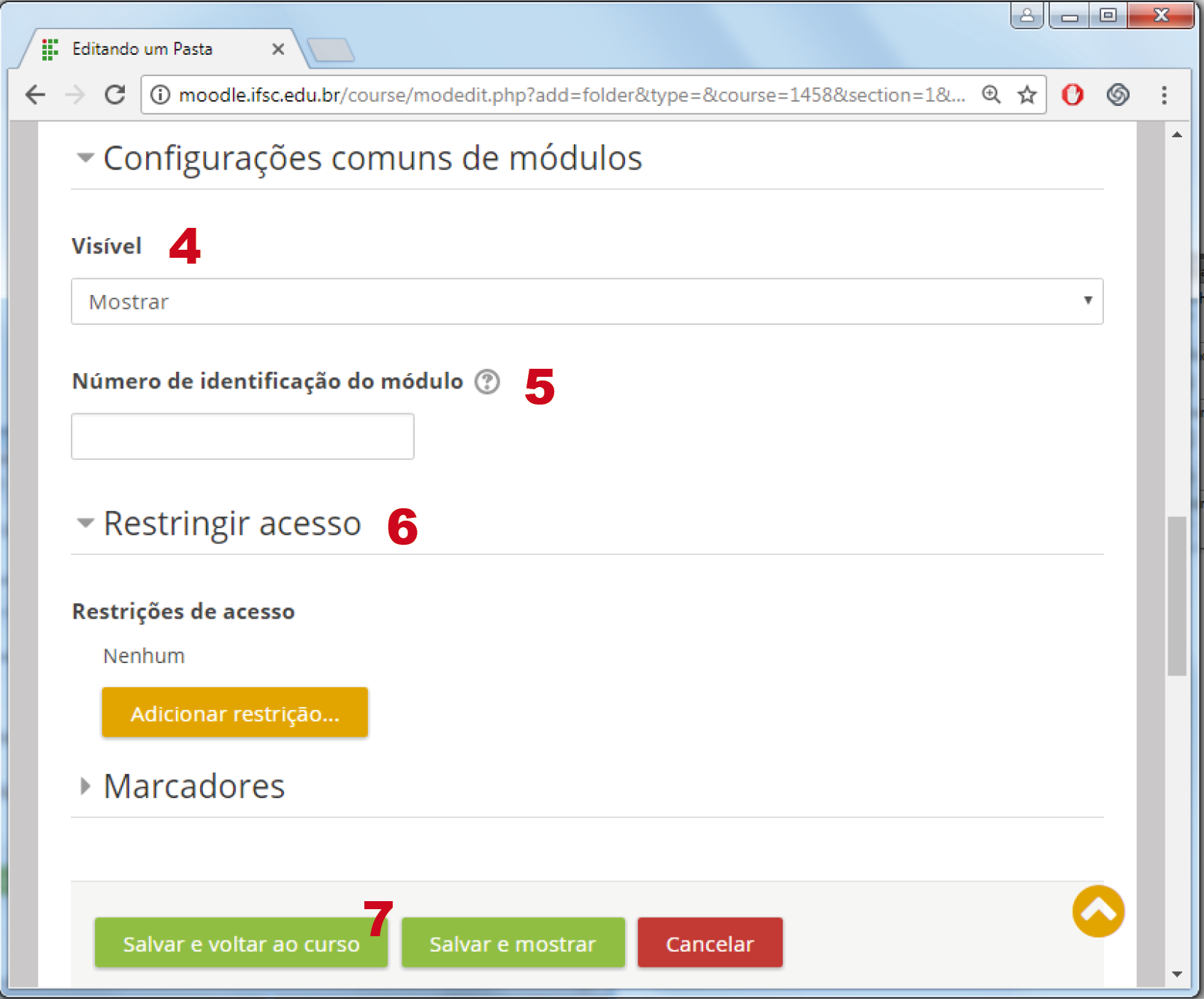Click the red Opera extension icon
Screen dimensions: 1204x999
(1072, 95)
